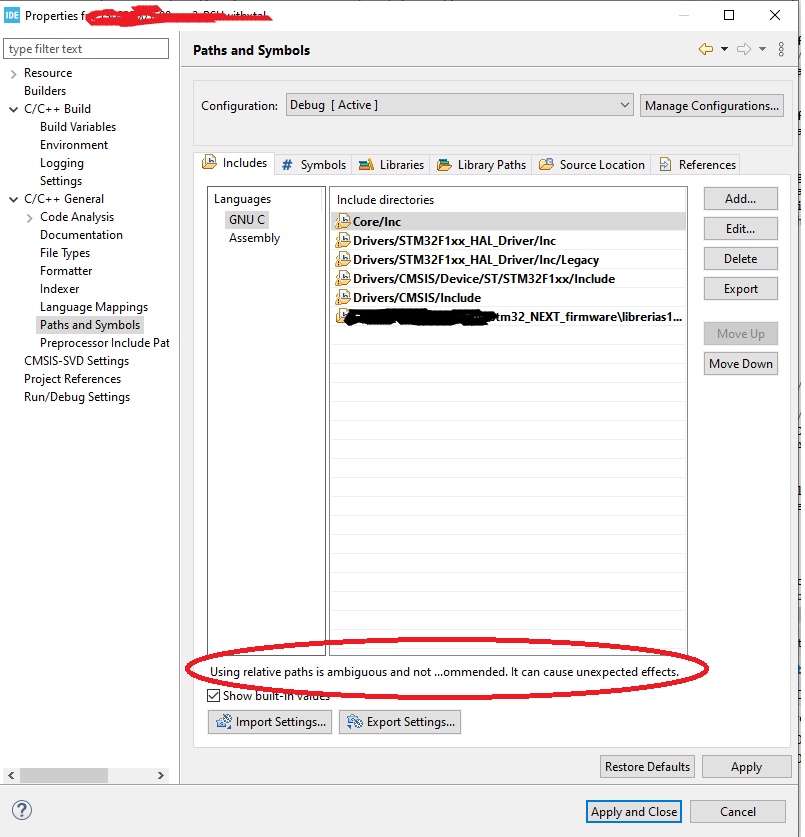Viewport: 805px width, 837px height.
Task: Click icon beside Drivers/CMSIS/Include entry
Action: (x=343, y=297)
